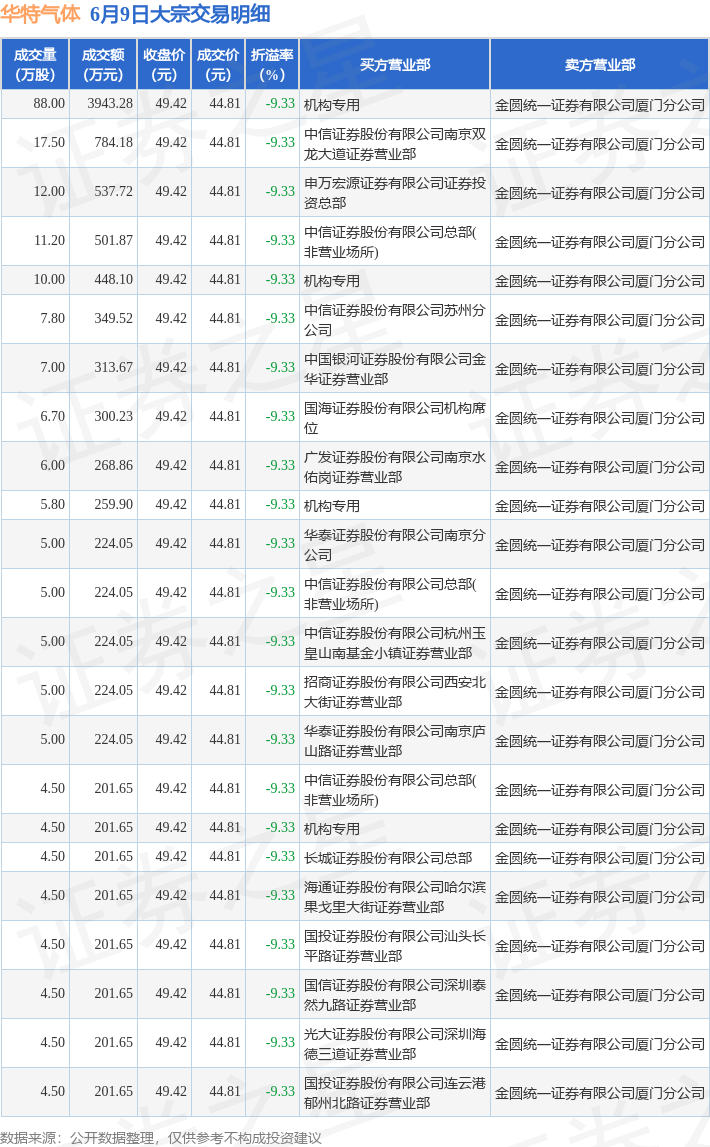Image resolution: width=710 pixels, height=1147 pixels.
Task: Select buyer 中国银河证券金华证券营业部
Action: click(x=395, y=369)
